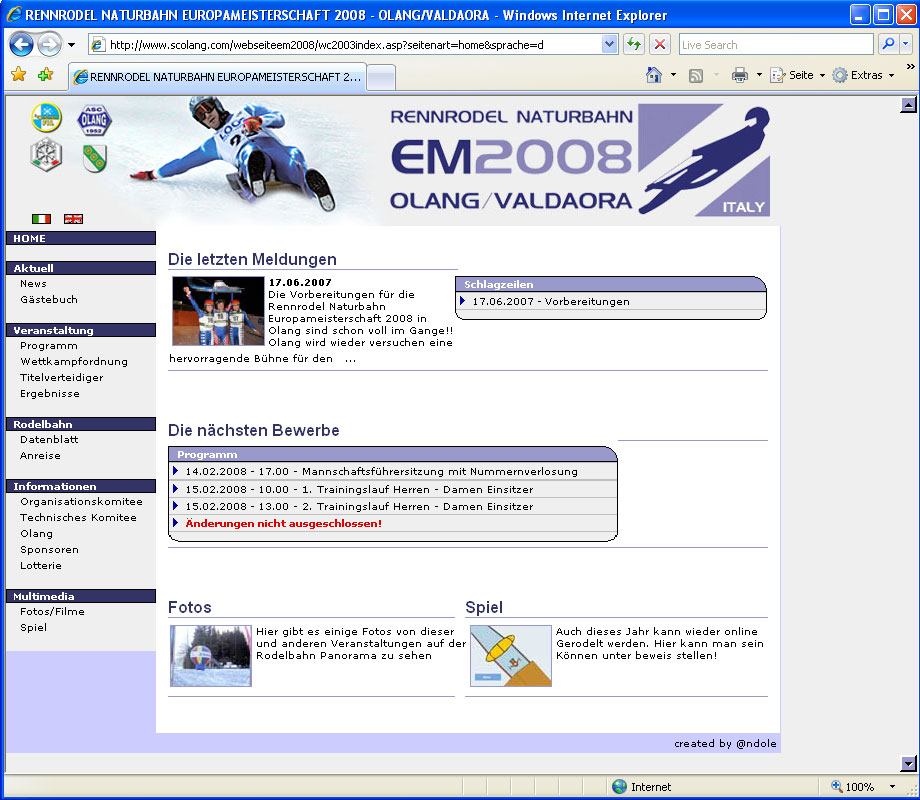Click the 100% zoom level button
920x800 pixels.
coord(852,787)
